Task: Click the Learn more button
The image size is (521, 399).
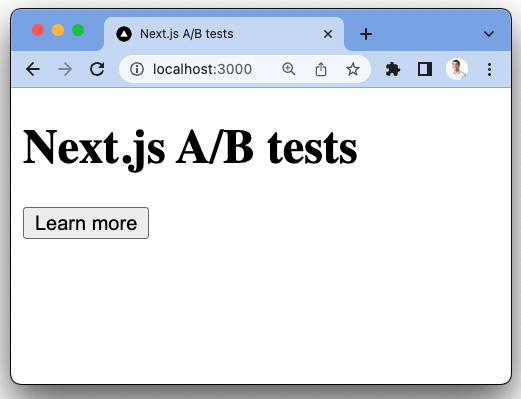Action: (x=86, y=223)
